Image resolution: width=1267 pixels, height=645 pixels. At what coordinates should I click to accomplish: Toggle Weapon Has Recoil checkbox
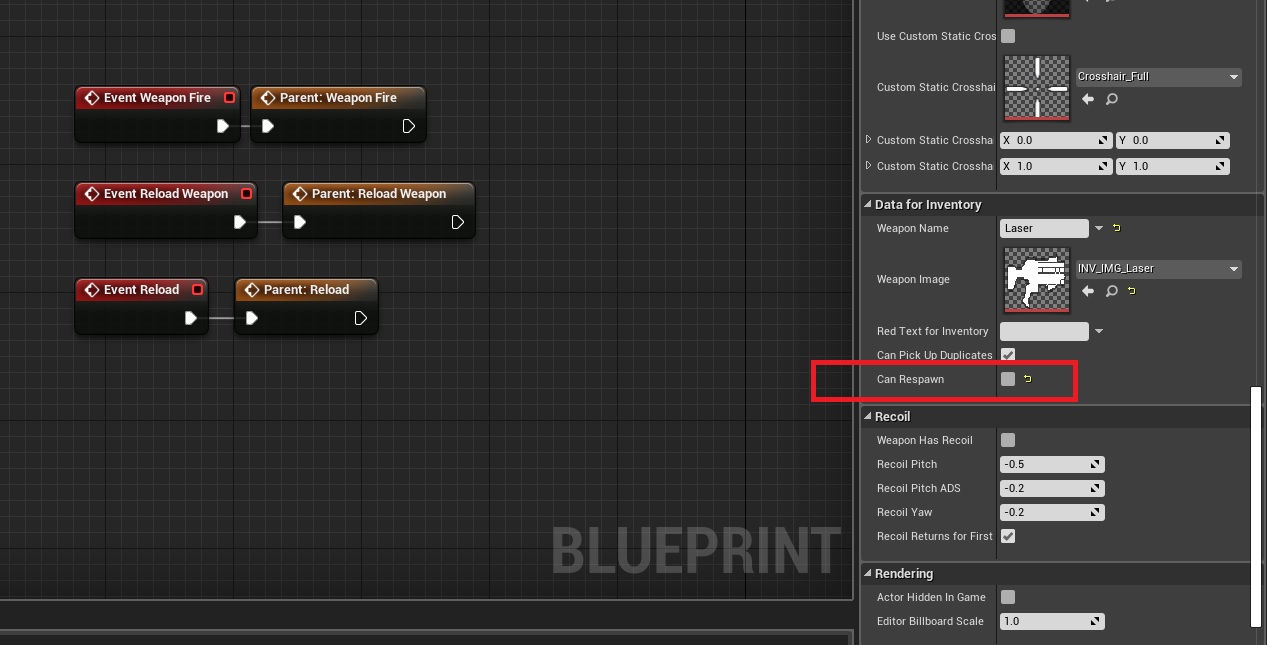[1008, 440]
